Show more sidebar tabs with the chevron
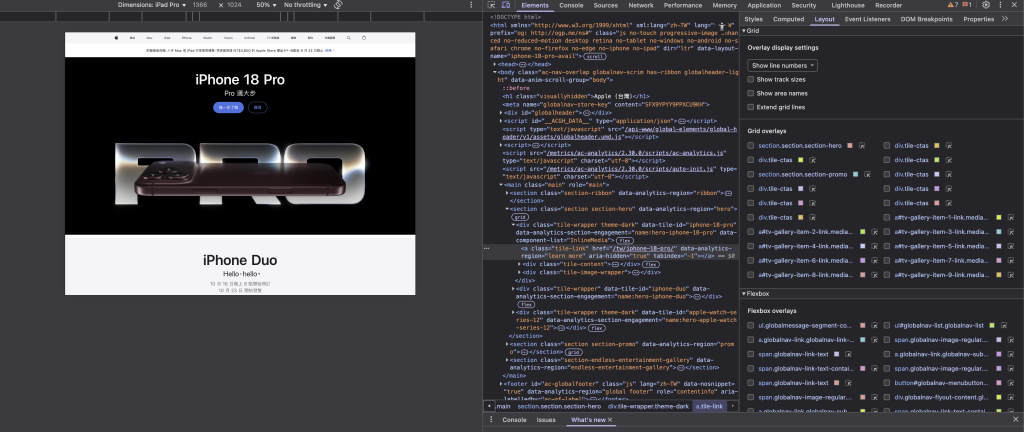The image size is (1024, 432). [x=1005, y=19]
